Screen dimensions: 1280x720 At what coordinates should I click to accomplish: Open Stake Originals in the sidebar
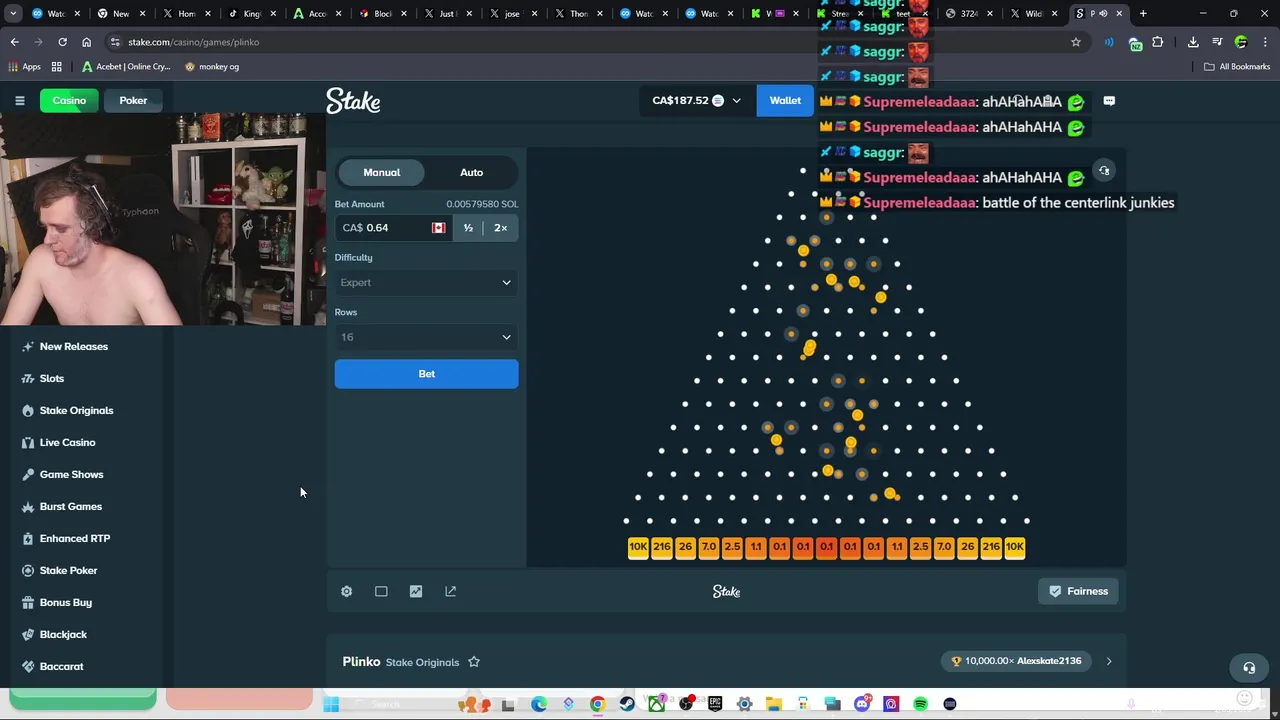click(x=76, y=410)
